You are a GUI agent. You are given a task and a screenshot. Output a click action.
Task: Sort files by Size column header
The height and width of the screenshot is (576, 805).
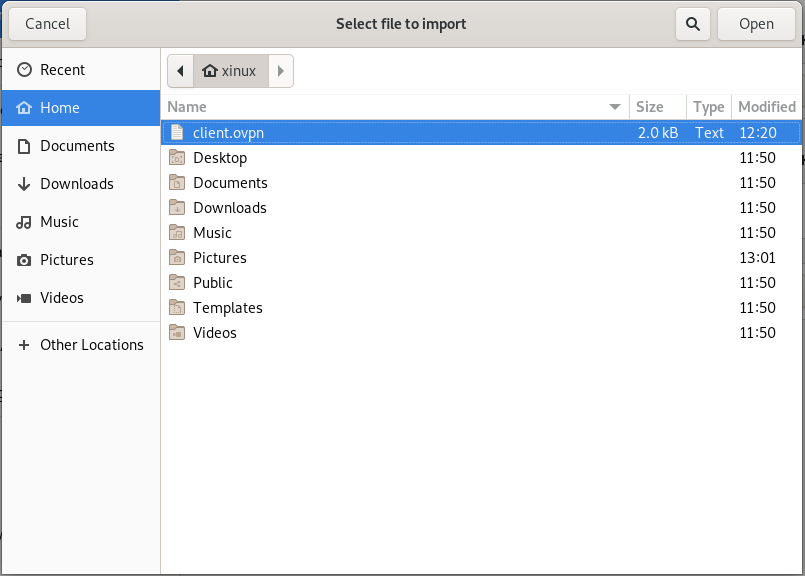[650, 107]
